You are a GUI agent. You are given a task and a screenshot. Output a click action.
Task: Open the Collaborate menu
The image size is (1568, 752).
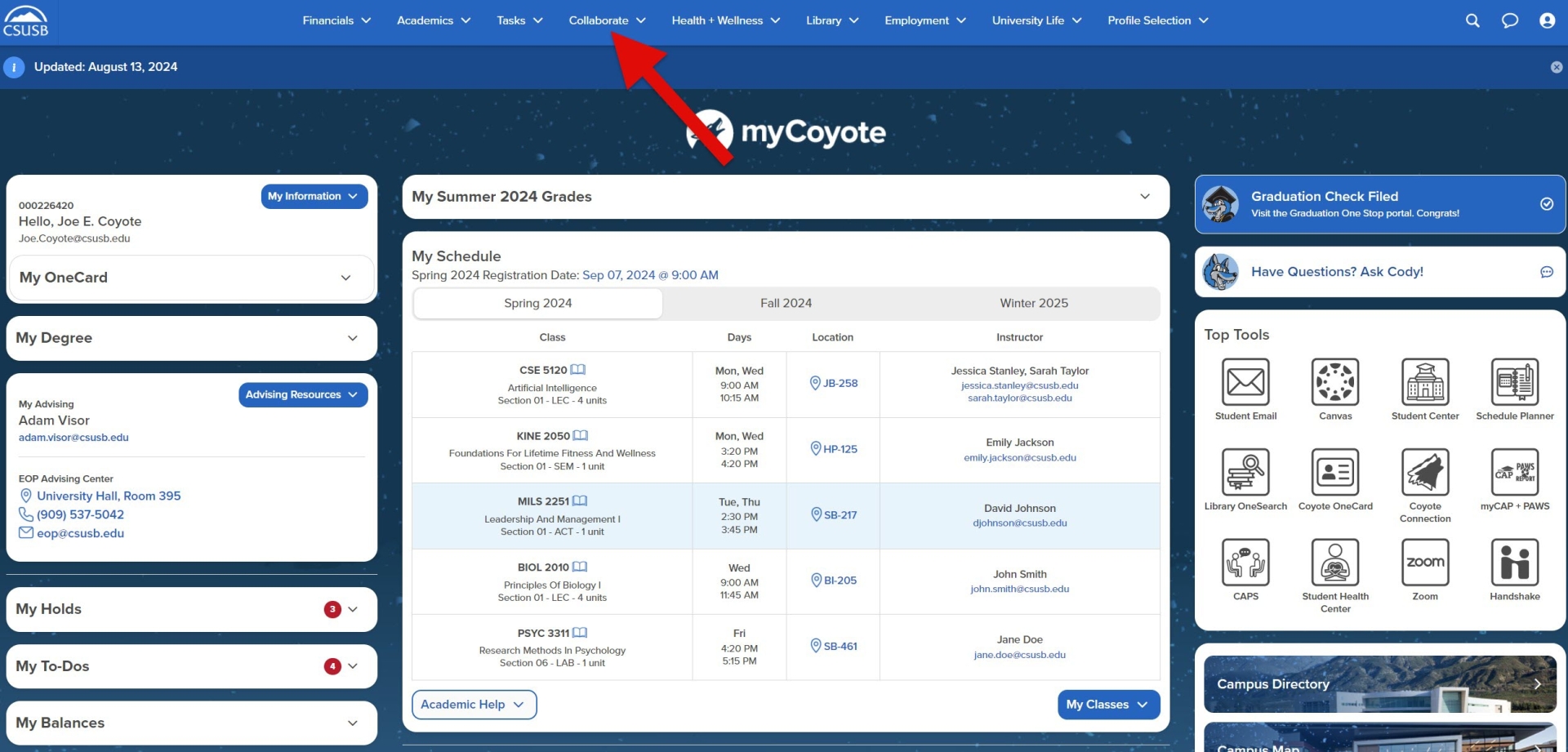[607, 20]
